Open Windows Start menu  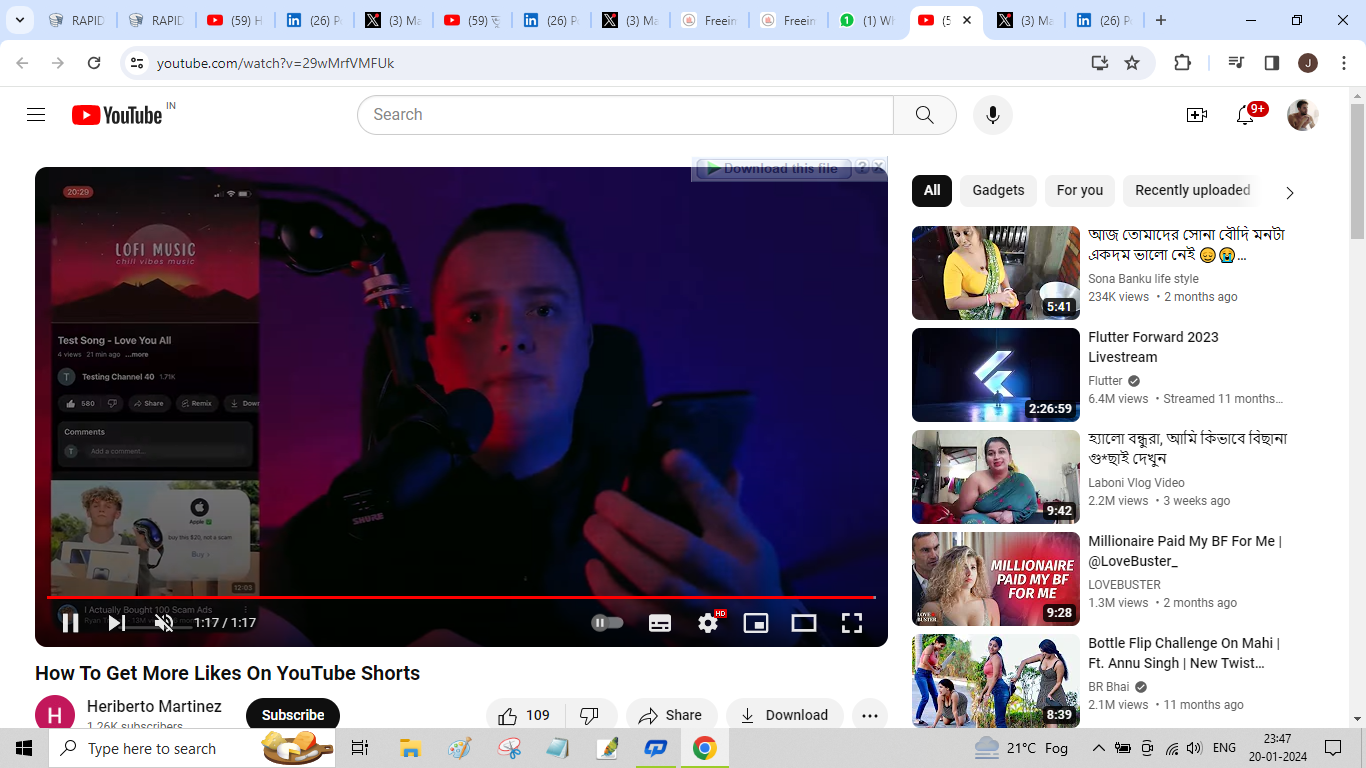(24, 748)
